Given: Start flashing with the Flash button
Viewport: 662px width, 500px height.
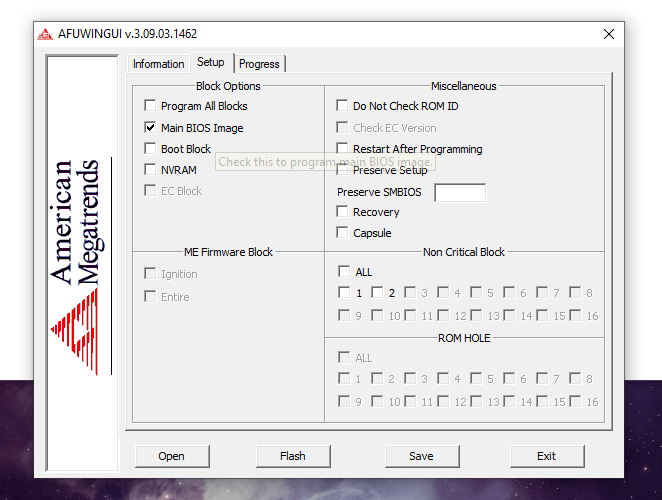Looking at the screenshot, I should pyautogui.click(x=293, y=456).
